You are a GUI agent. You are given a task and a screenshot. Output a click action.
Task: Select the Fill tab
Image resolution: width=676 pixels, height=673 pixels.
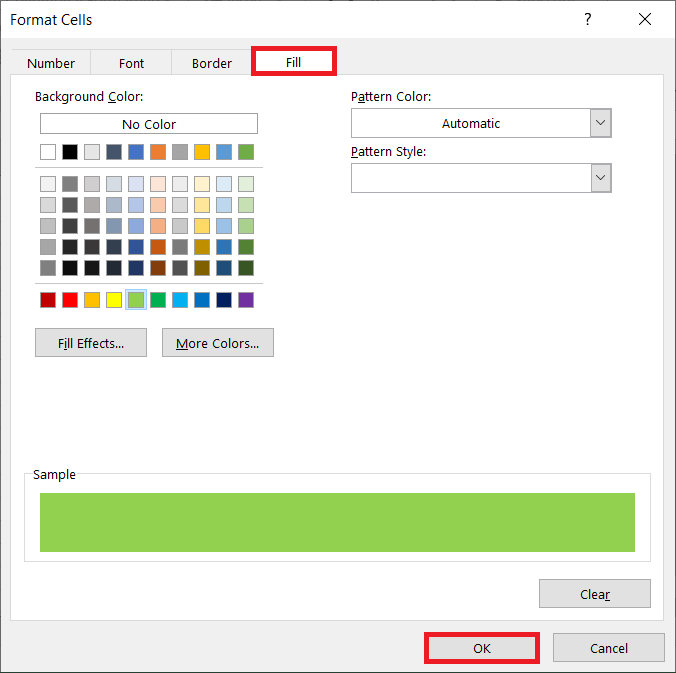pos(294,62)
